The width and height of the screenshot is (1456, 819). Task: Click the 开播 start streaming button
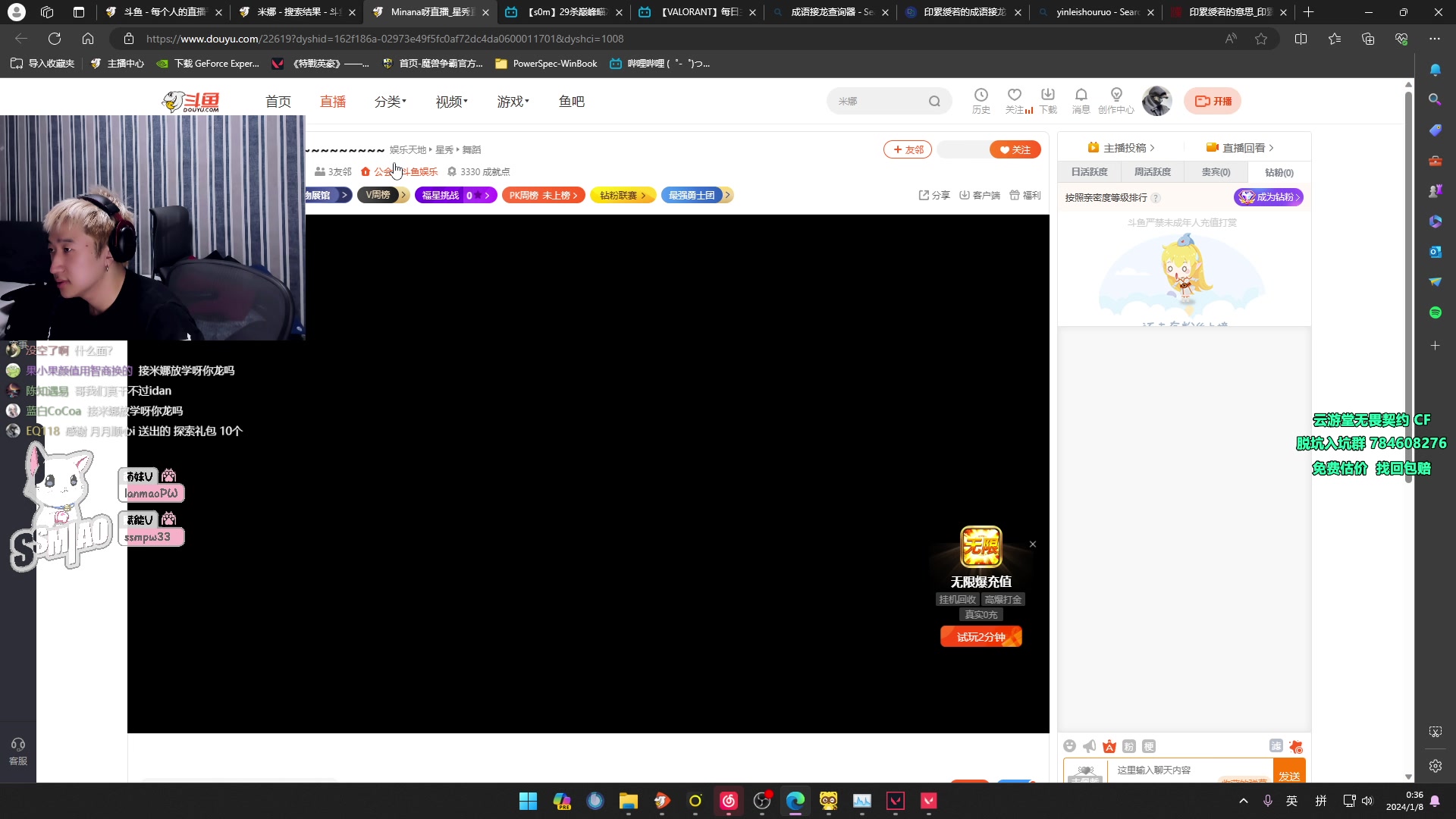pyautogui.click(x=1213, y=101)
